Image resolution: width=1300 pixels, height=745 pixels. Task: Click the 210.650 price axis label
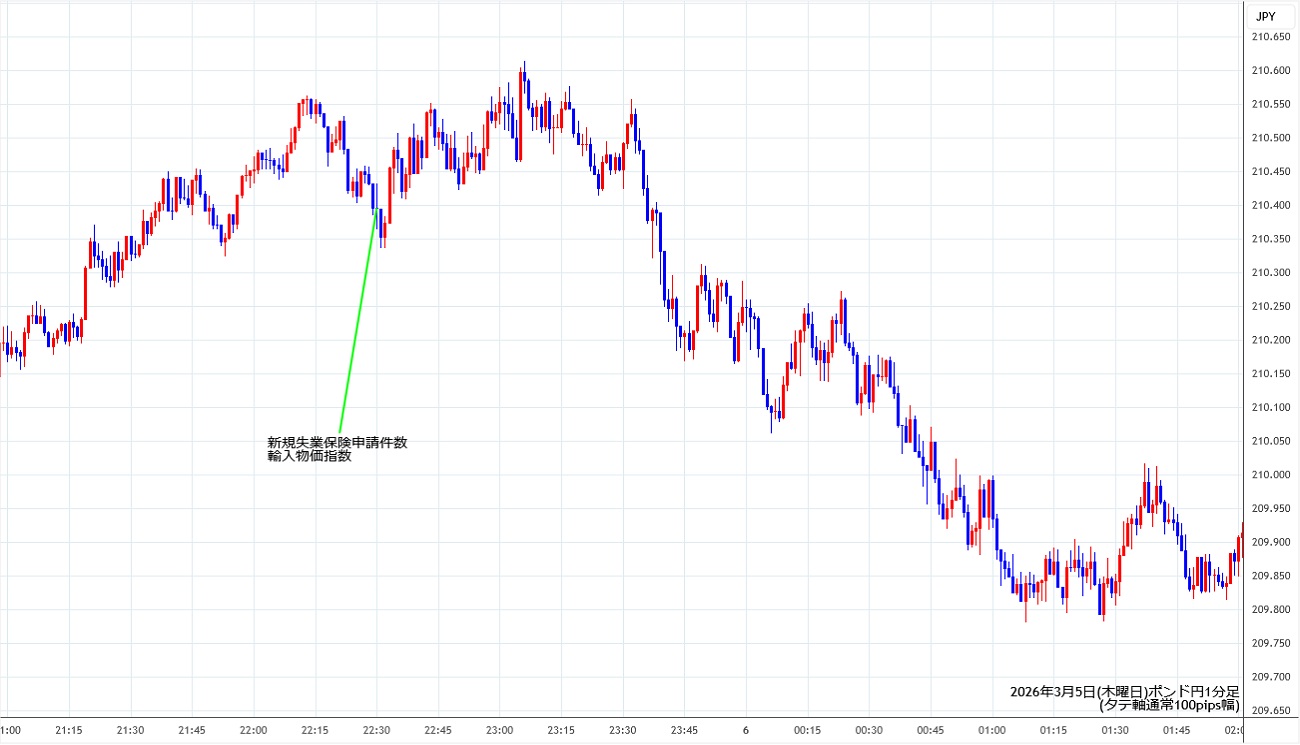1271,37
